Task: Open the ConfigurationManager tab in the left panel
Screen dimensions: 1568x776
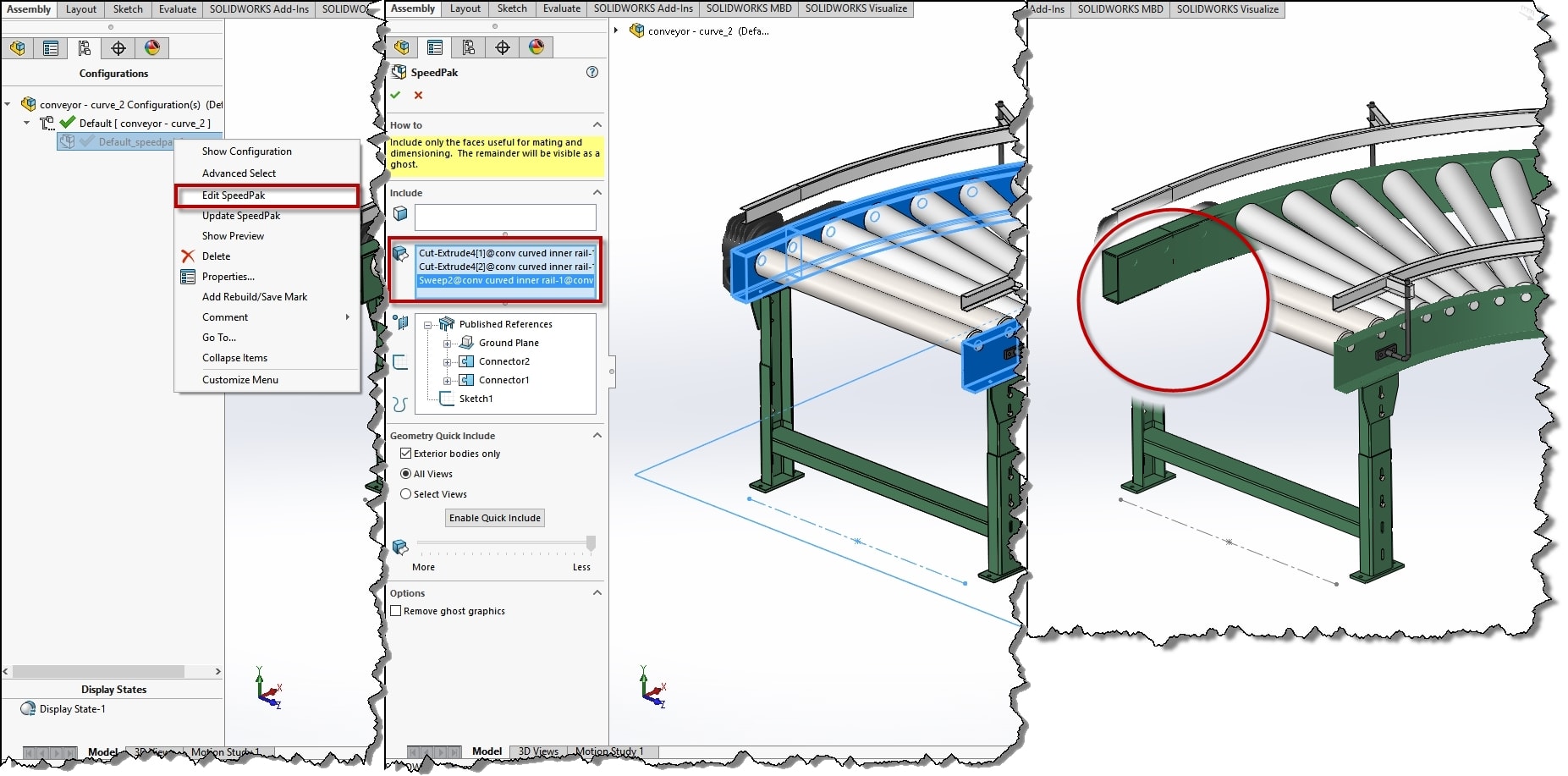Action: tap(85, 48)
